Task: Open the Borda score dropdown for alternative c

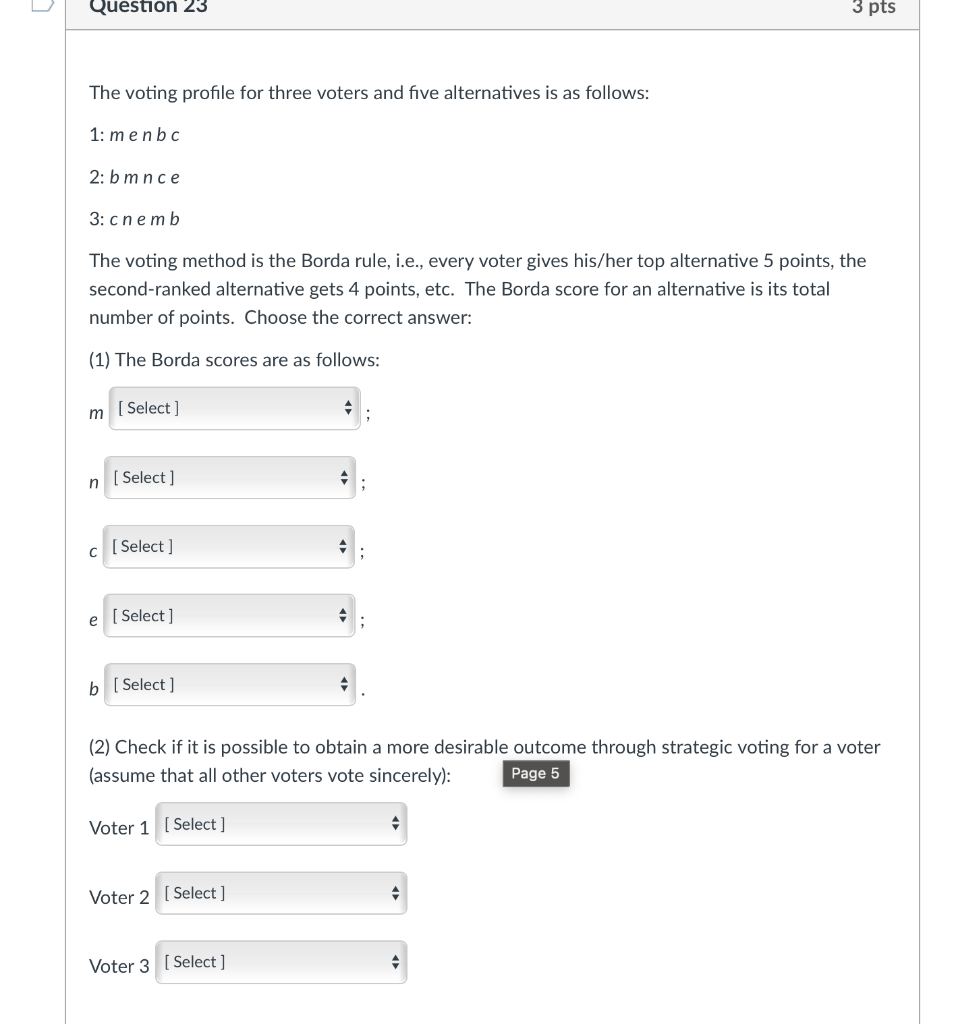Action: pyautogui.click(x=228, y=546)
